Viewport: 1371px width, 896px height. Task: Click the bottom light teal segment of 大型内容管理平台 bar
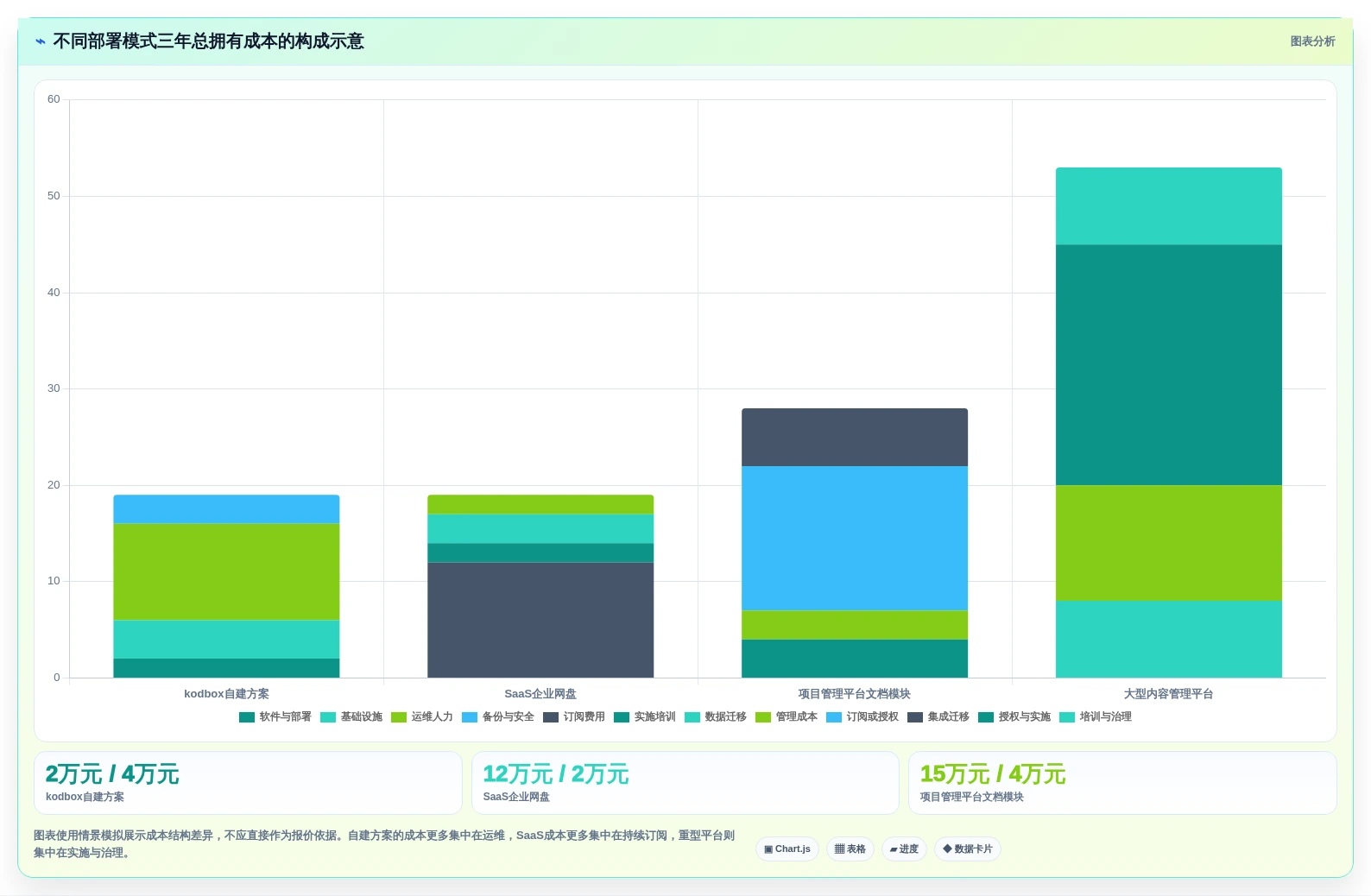1169,639
